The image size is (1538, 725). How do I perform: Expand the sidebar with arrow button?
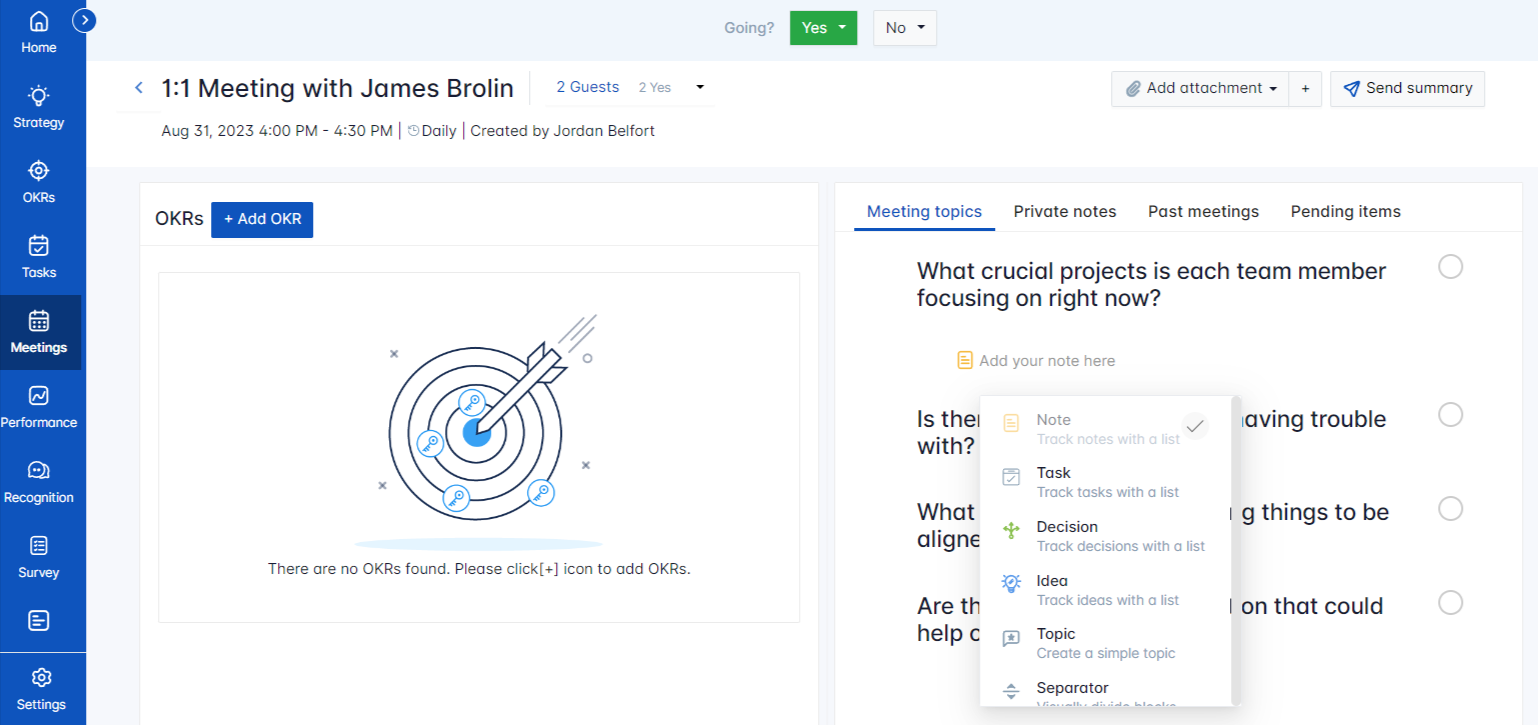[85, 19]
